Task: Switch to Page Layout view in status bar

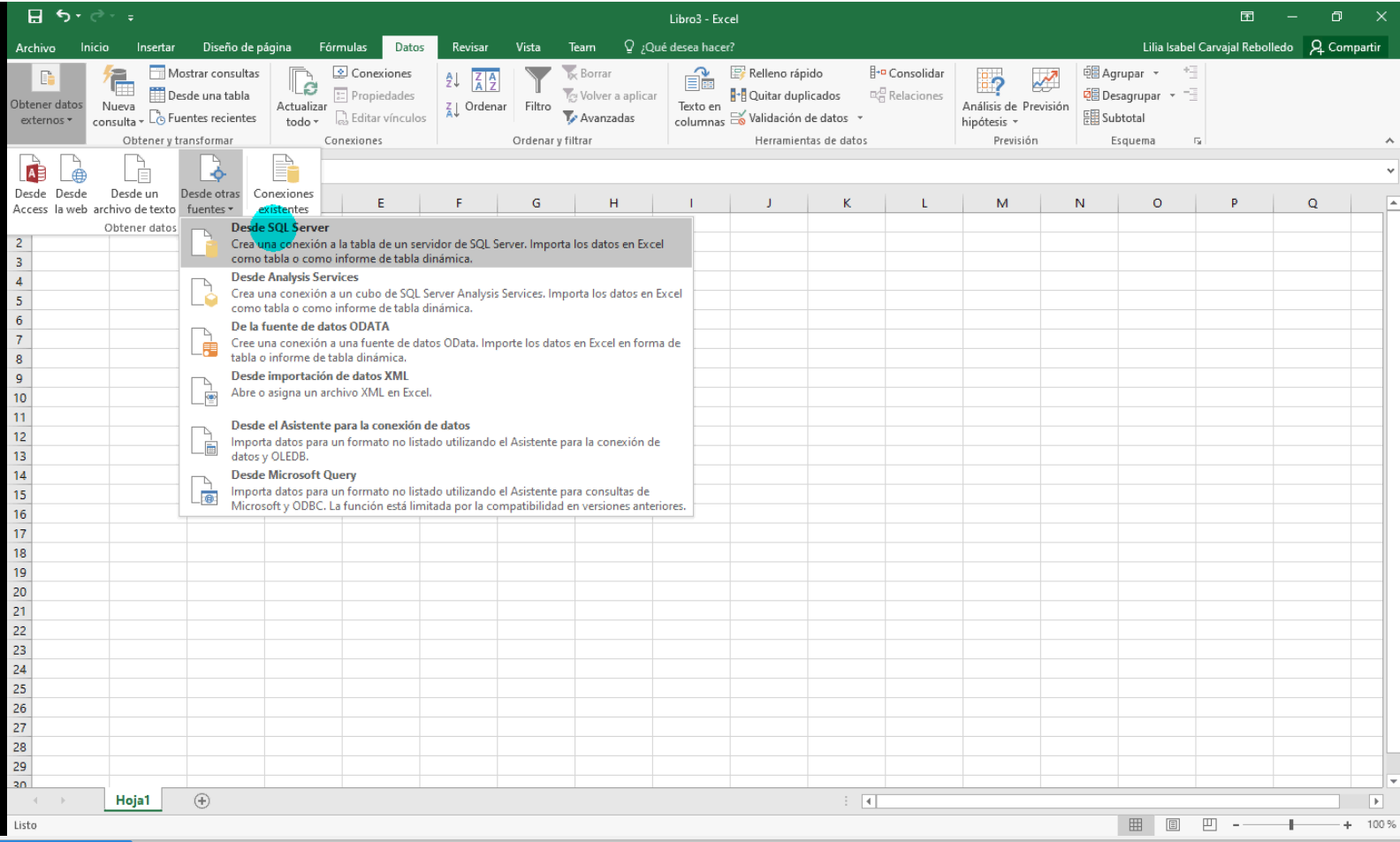Action: pos(1173,824)
